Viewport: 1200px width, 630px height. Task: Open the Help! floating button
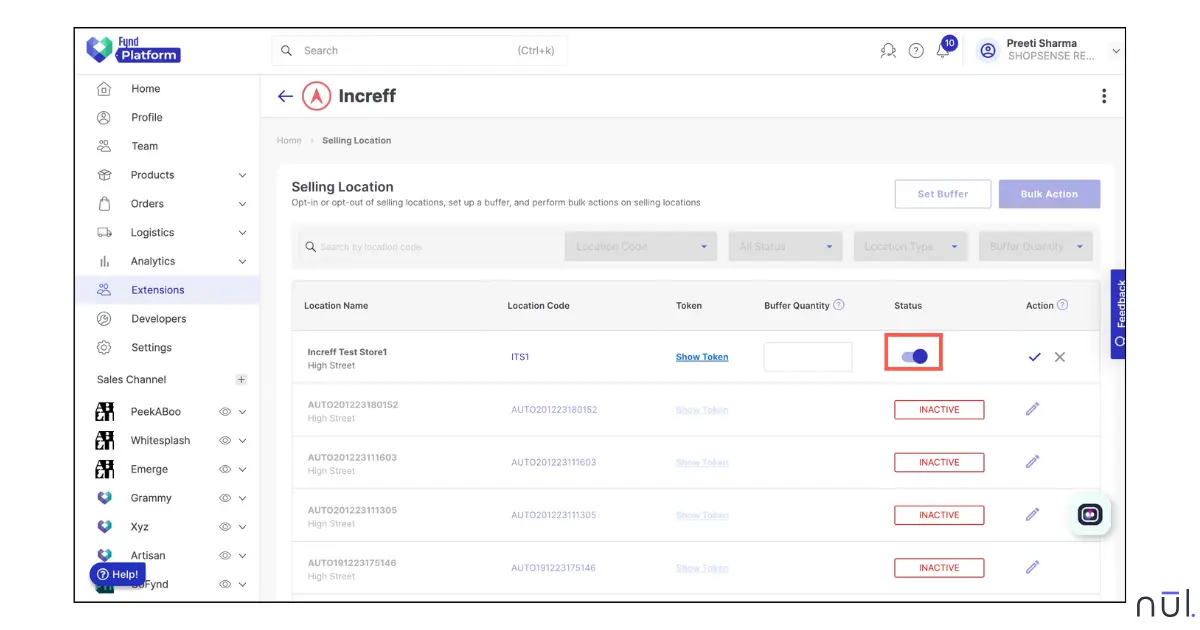coord(118,575)
